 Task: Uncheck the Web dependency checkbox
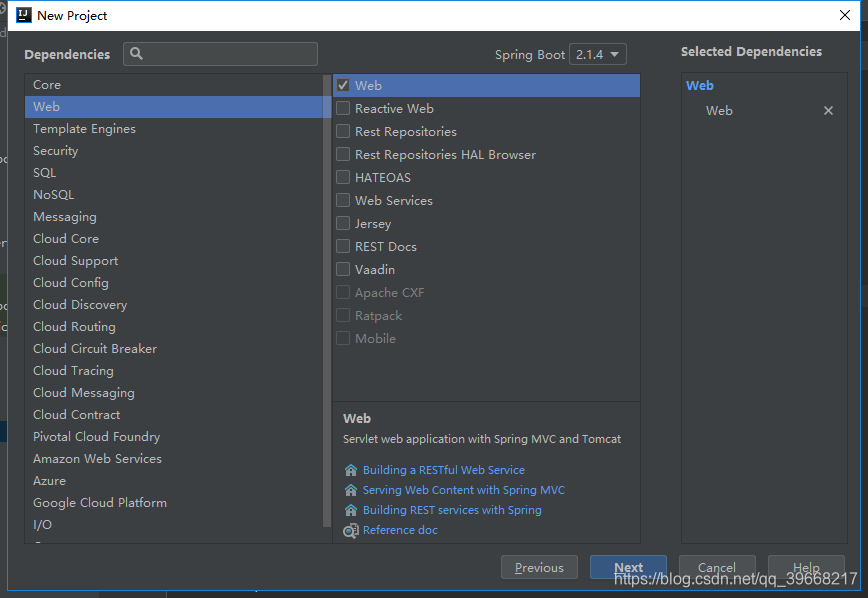point(343,85)
